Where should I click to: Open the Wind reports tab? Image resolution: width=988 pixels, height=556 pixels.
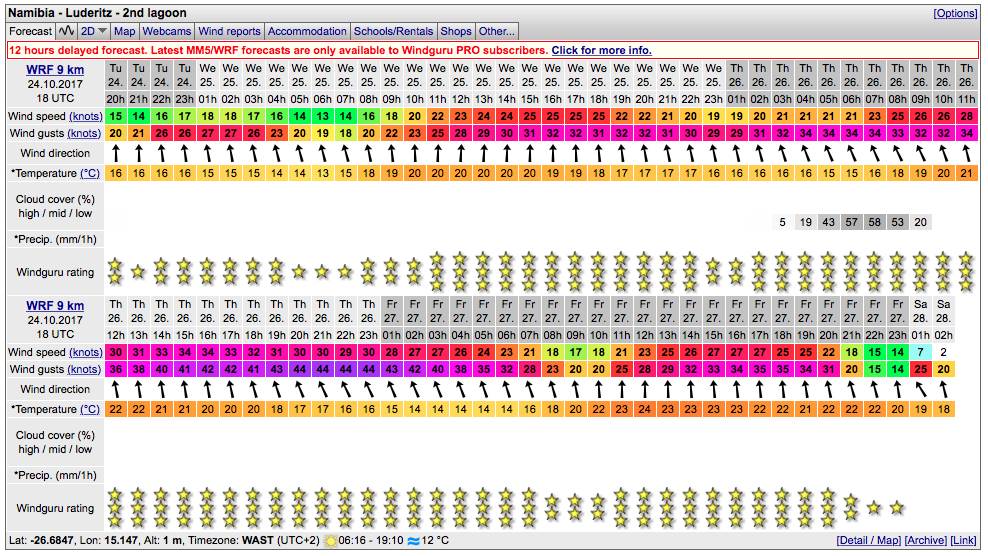point(229,31)
